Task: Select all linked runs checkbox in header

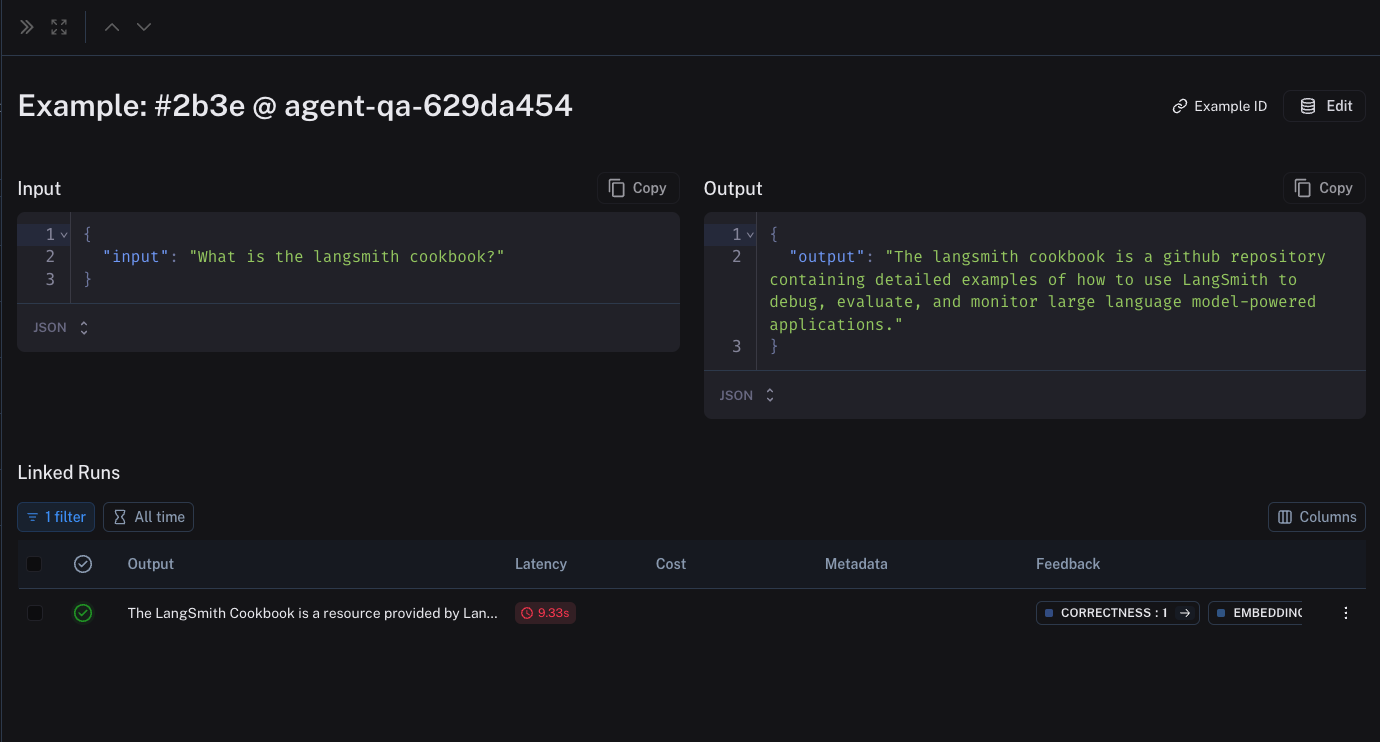Action: coord(34,564)
